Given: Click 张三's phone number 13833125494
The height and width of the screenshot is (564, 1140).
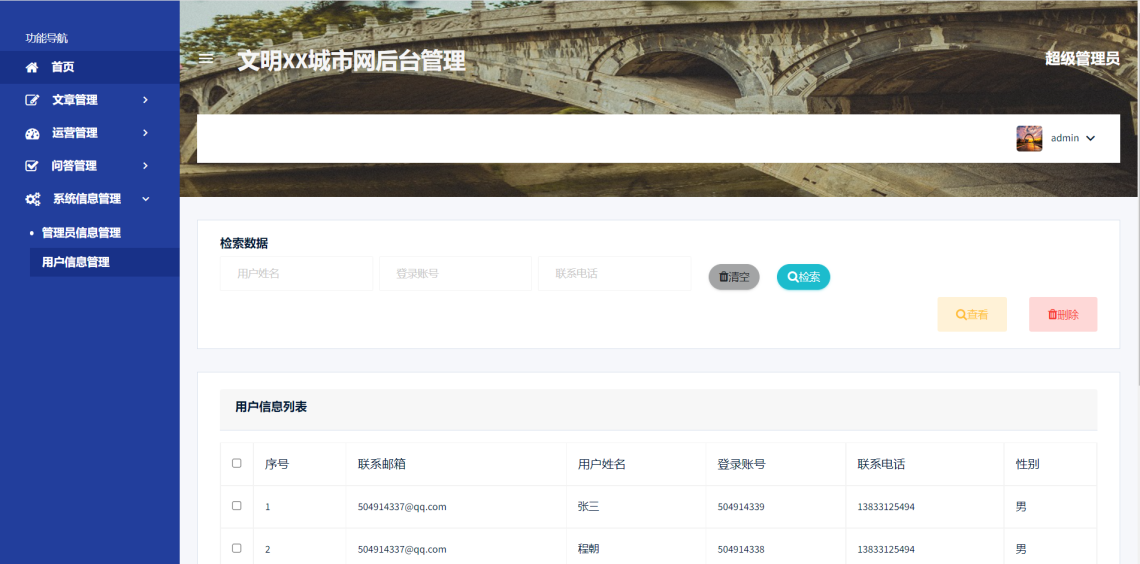Looking at the screenshot, I should tap(886, 507).
